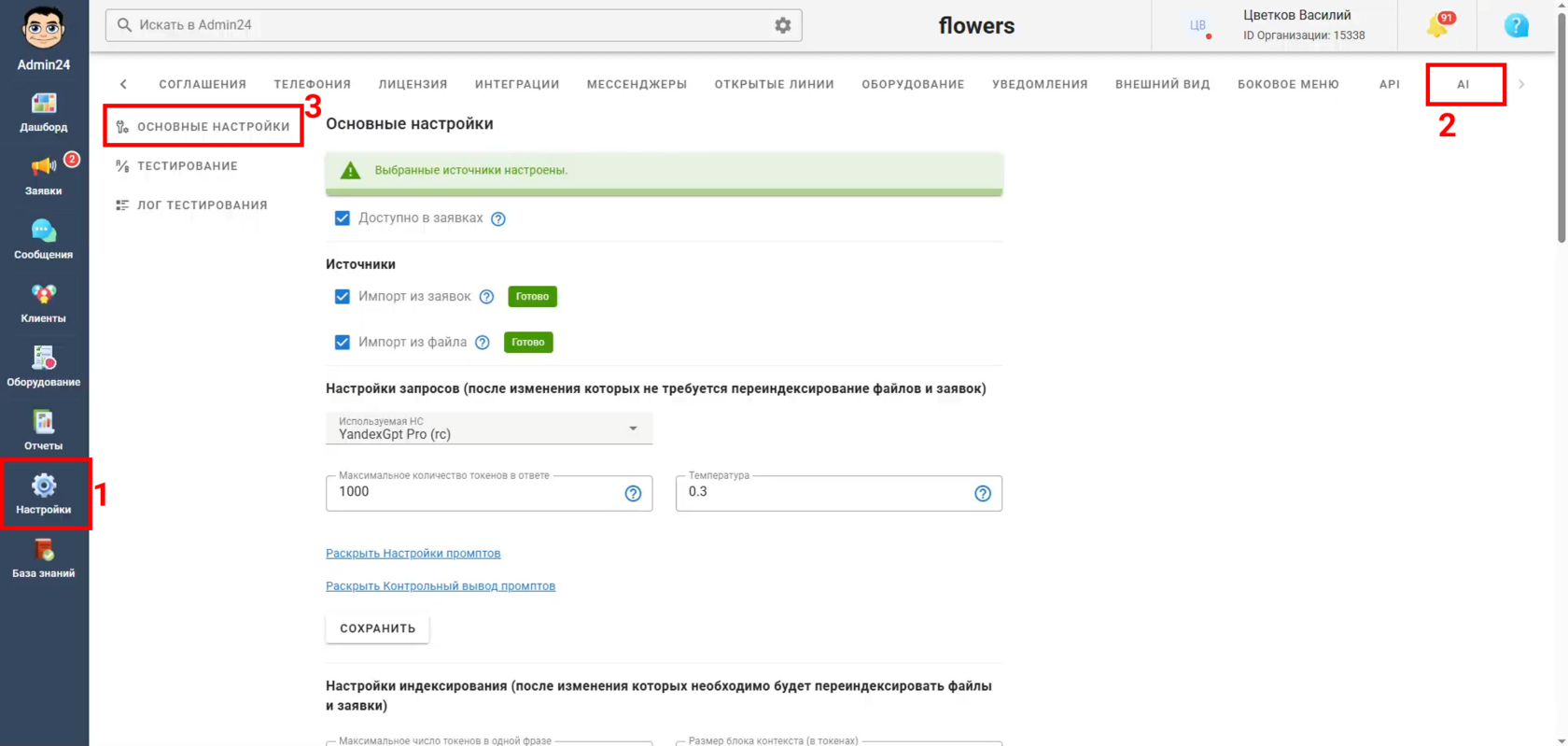Switch to API tab
The height and width of the screenshot is (746, 1568).
pos(1390,84)
